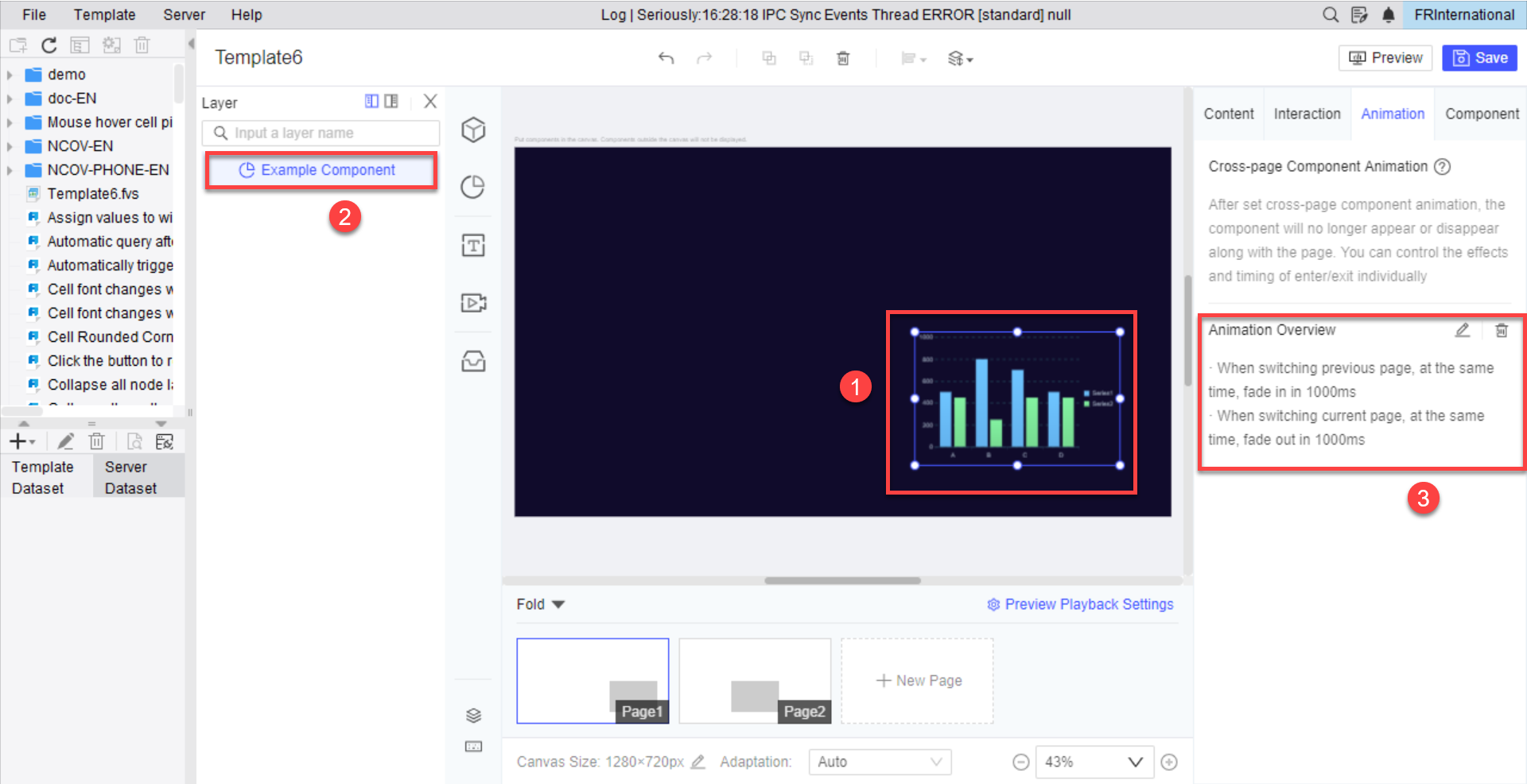Open Preview Playback Settings link
Viewport: 1527px width, 784px height.
coord(1080,604)
